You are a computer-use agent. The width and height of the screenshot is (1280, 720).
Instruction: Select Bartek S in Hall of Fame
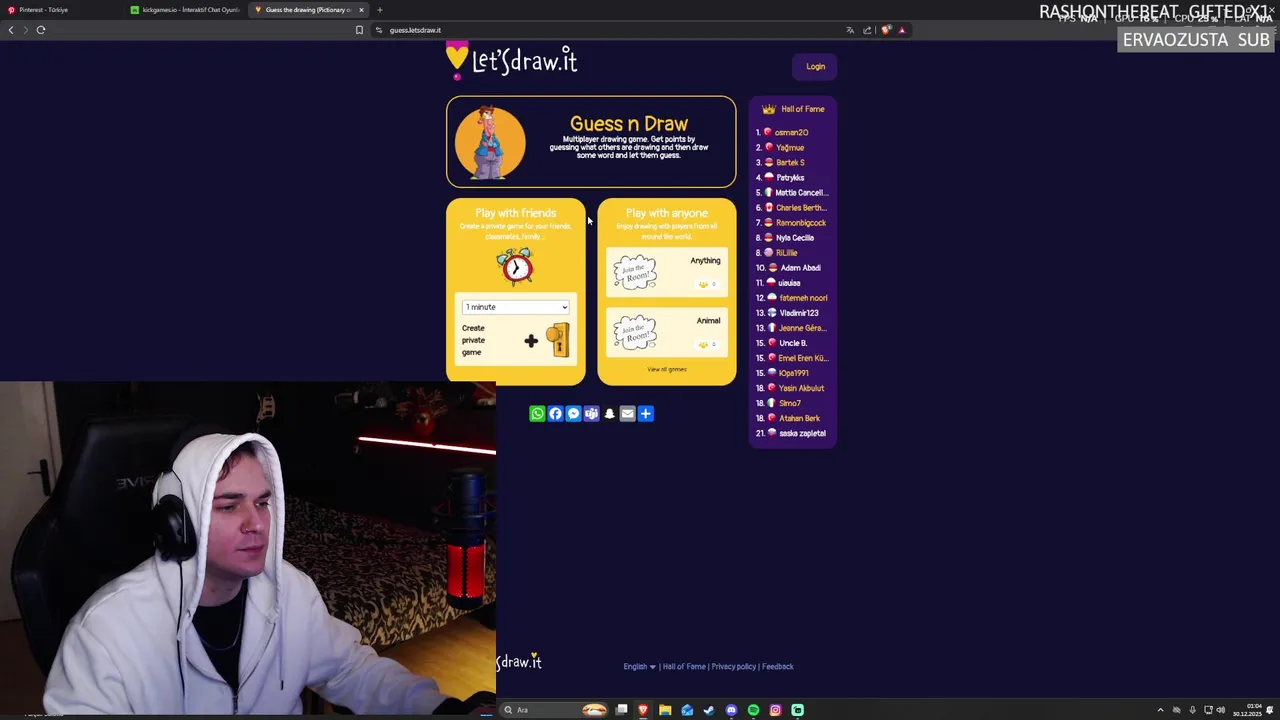(x=790, y=162)
